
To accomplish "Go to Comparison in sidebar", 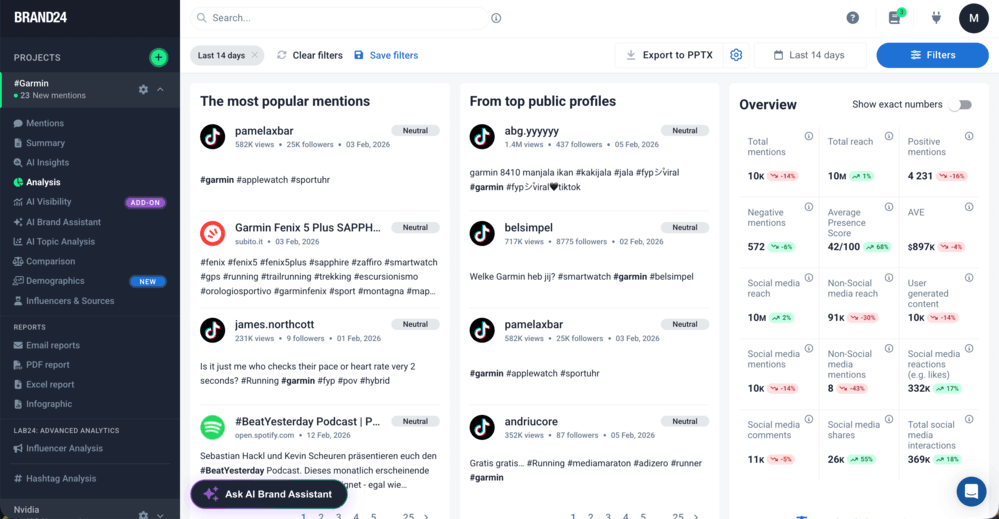I will [50, 261].
